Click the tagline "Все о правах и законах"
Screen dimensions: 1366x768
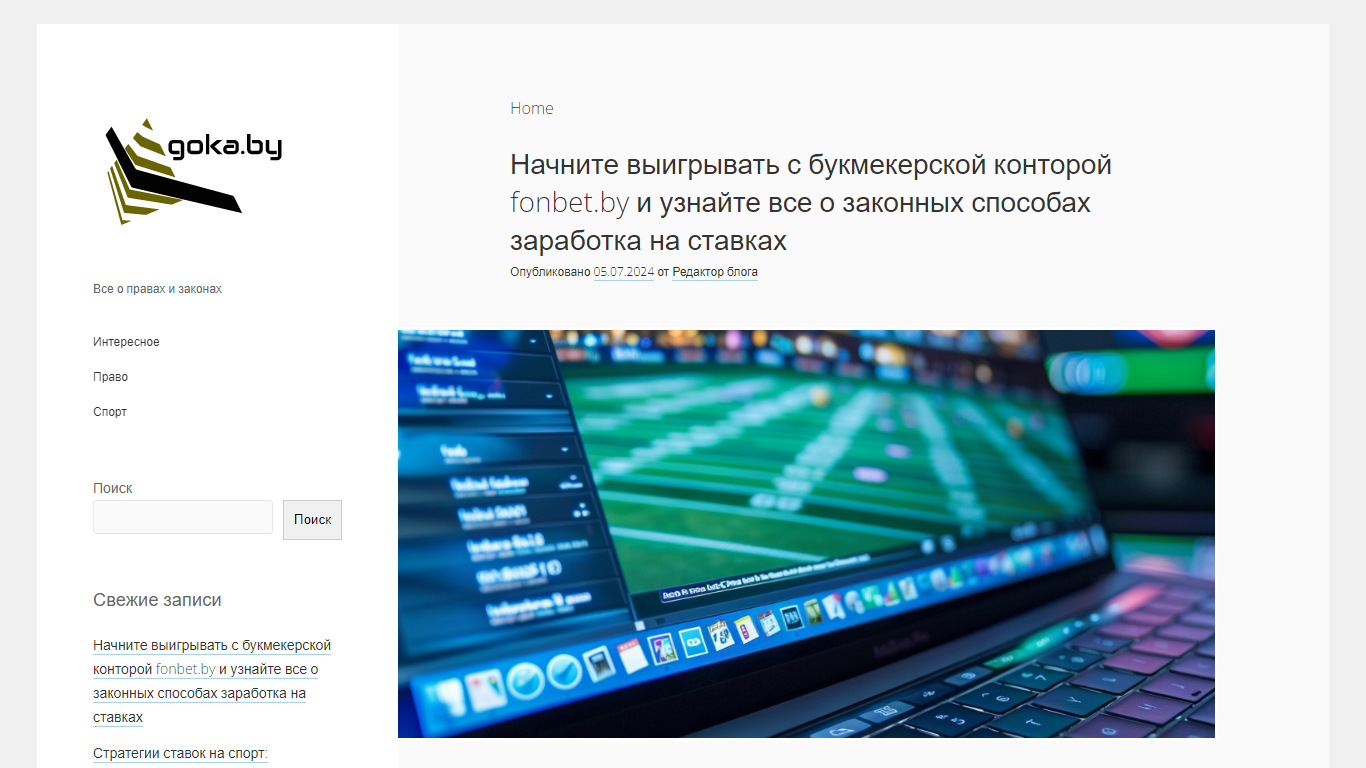157,289
